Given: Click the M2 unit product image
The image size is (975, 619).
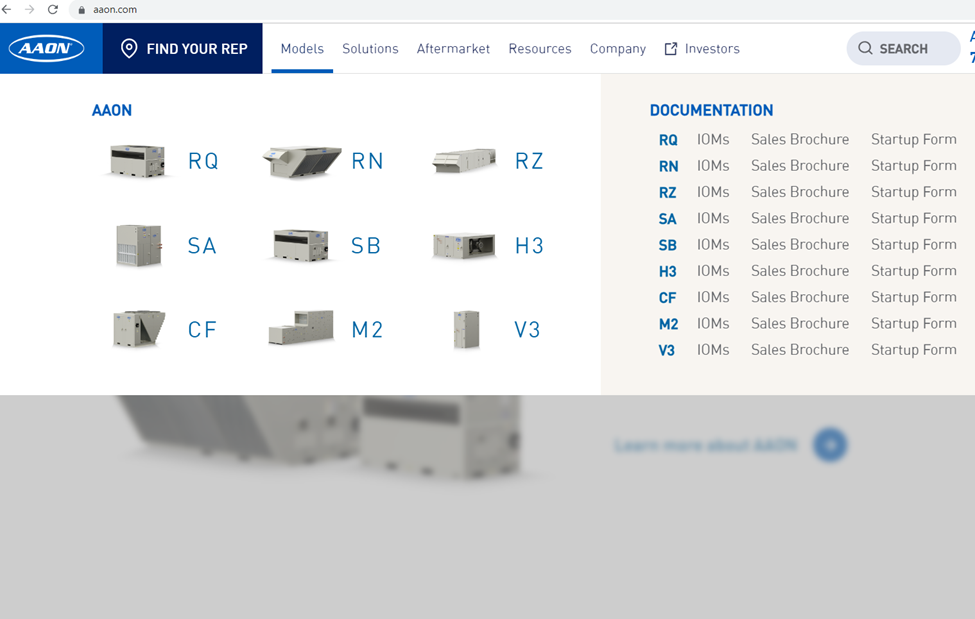Looking at the screenshot, I should (x=300, y=328).
